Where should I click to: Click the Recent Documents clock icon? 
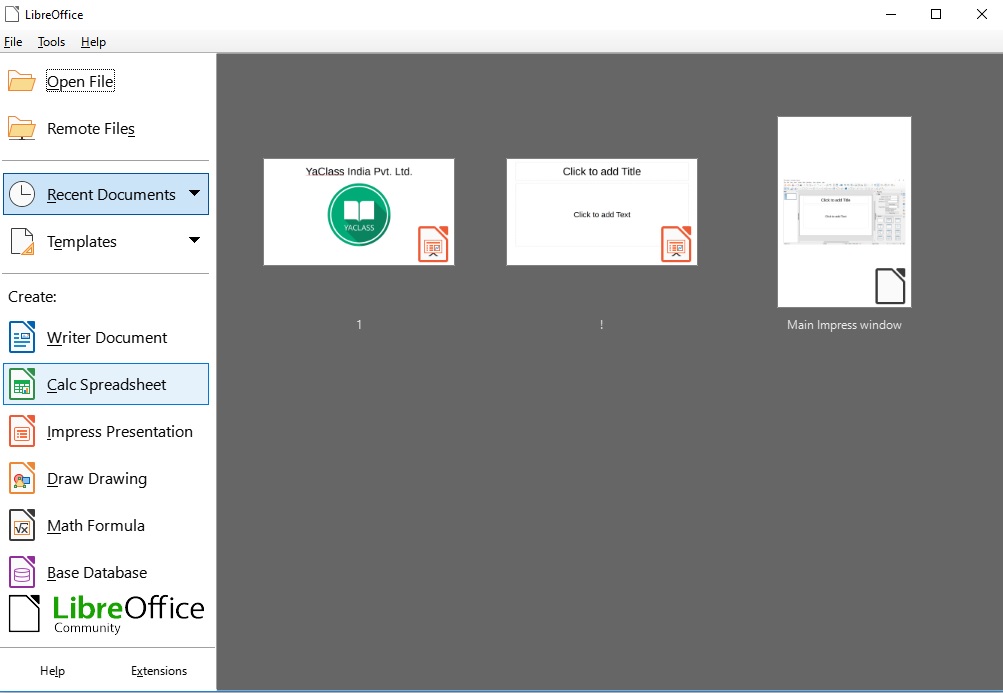(x=21, y=193)
